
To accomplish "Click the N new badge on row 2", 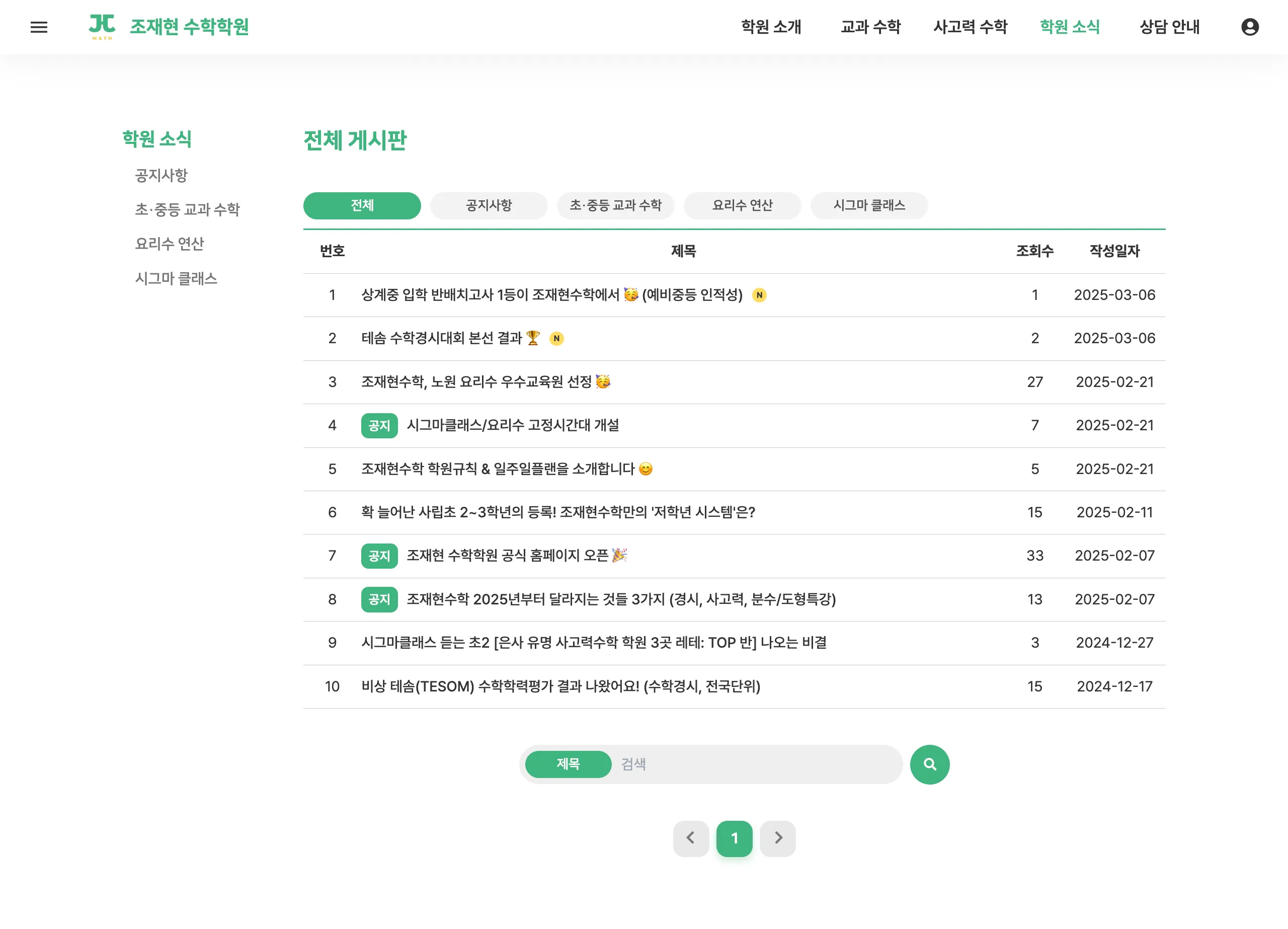I will pos(556,339).
